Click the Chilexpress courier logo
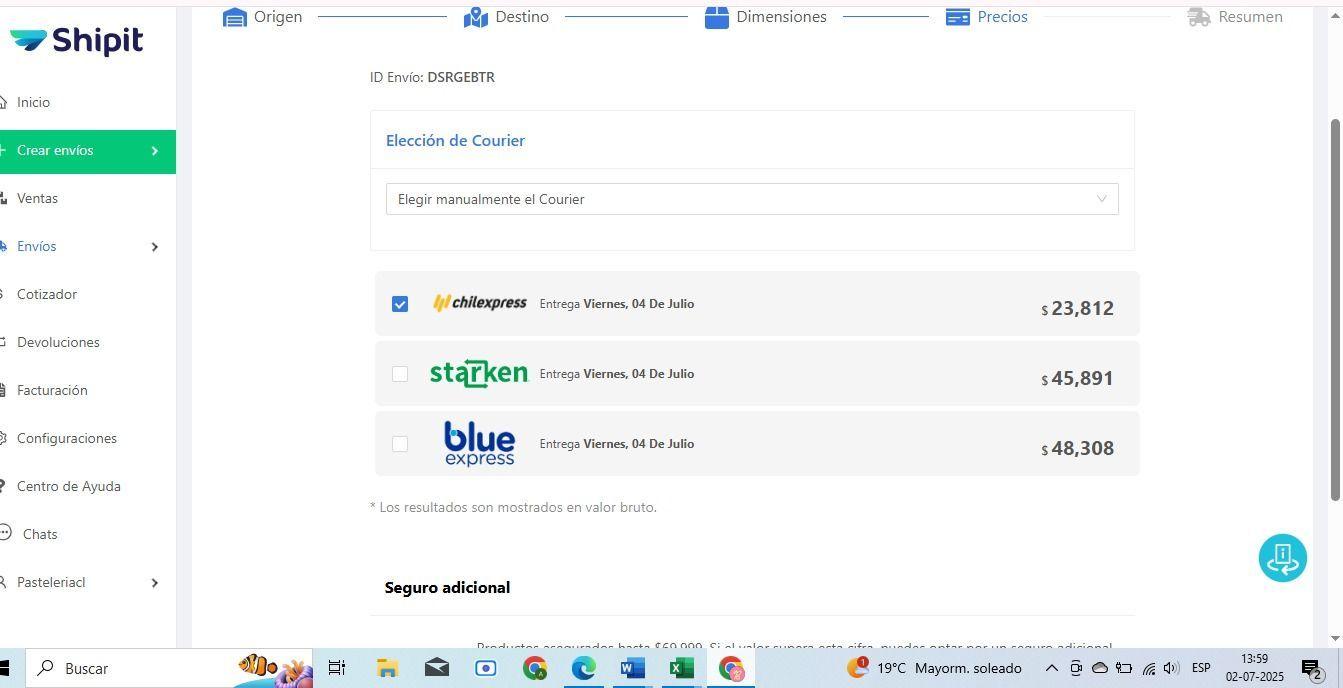The height and width of the screenshot is (688, 1343). [x=479, y=303]
